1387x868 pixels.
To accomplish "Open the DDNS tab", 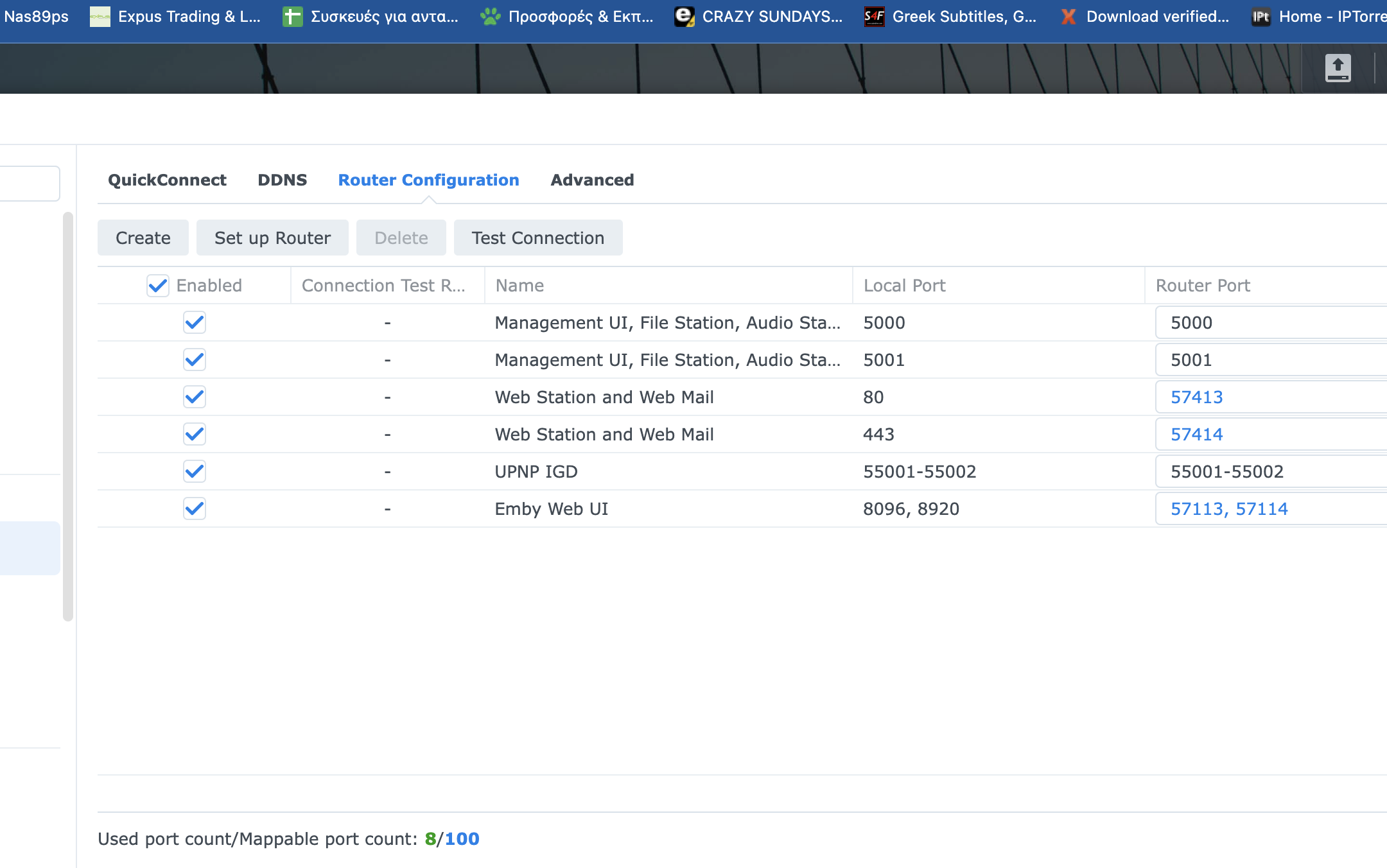I will pyautogui.click(x=282, y=180).
